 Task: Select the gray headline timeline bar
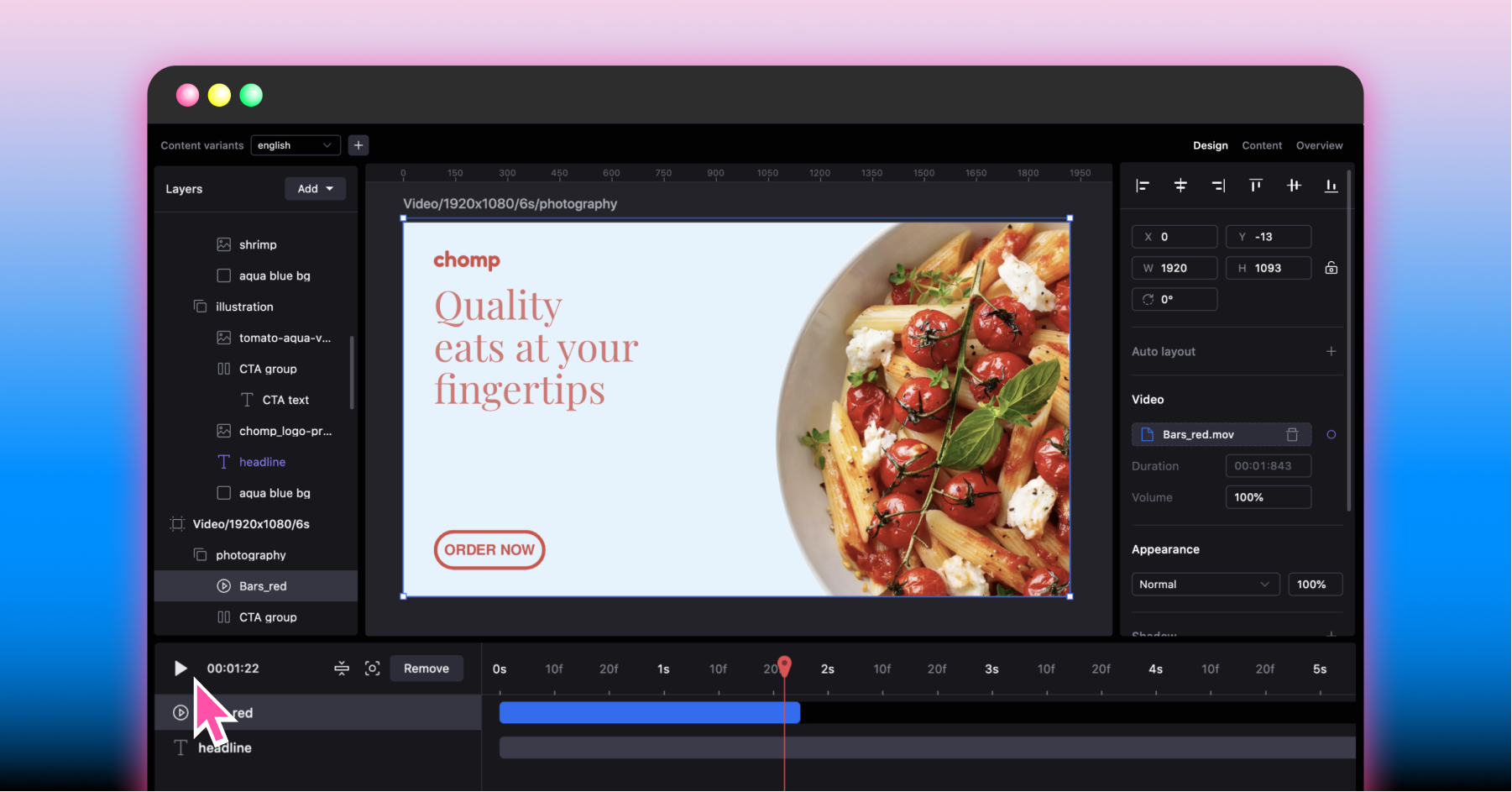point(928,748)
